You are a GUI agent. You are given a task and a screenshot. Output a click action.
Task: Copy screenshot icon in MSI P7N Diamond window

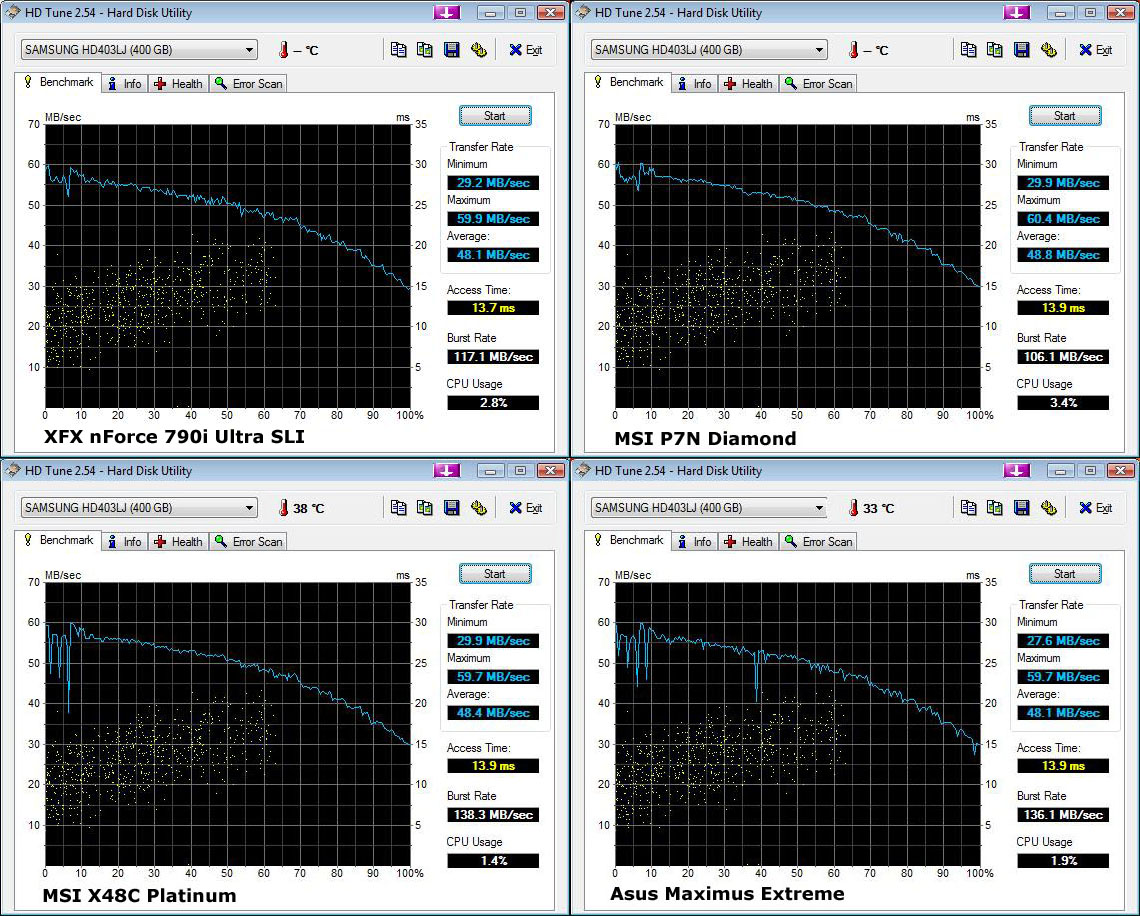[995, 49]
